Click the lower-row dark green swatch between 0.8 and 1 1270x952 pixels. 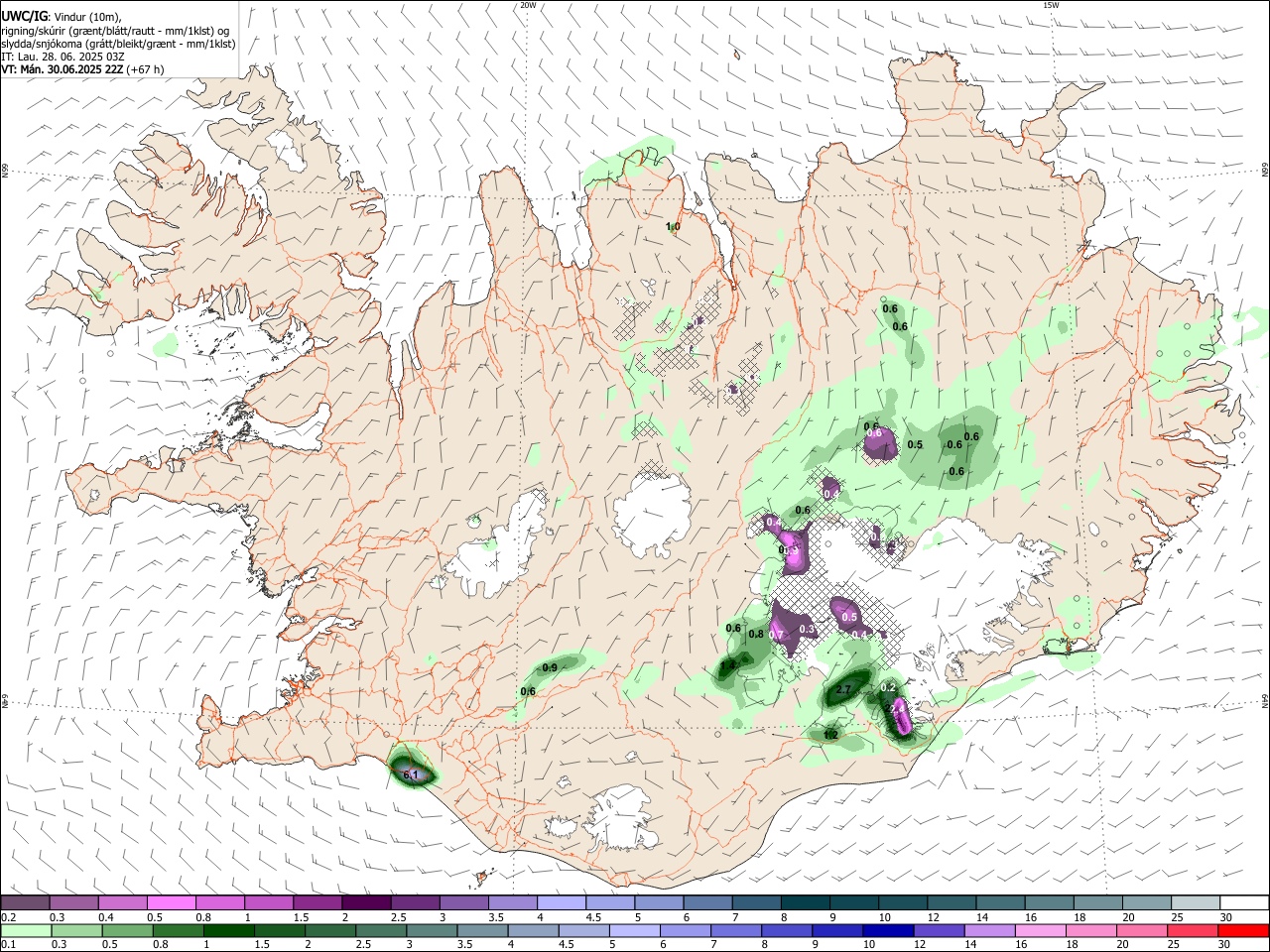[x=179, y=930]
